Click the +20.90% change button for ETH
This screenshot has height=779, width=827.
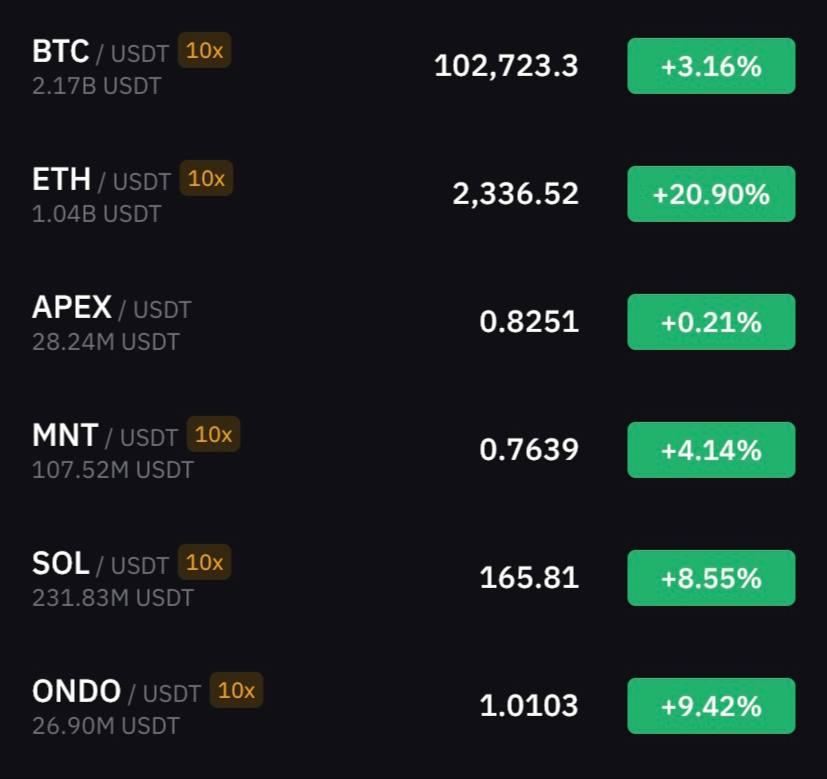pyautogui.click(x=711, y=194)
